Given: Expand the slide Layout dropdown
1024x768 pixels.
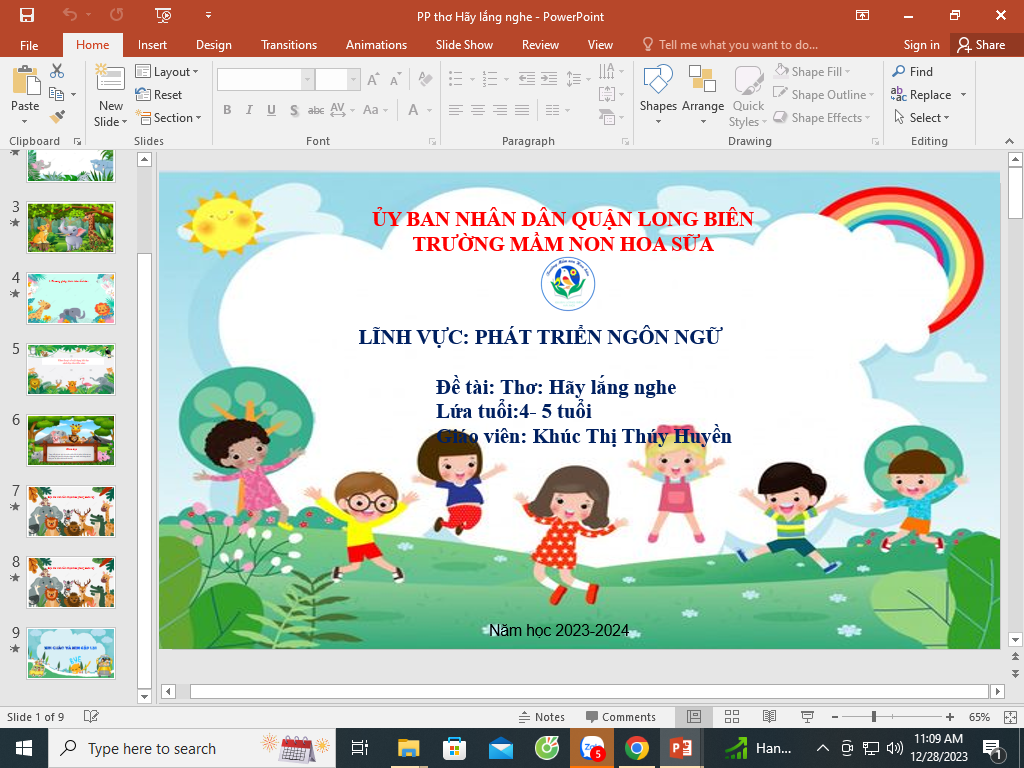Looking at the screenshot, I should point(167,72).
